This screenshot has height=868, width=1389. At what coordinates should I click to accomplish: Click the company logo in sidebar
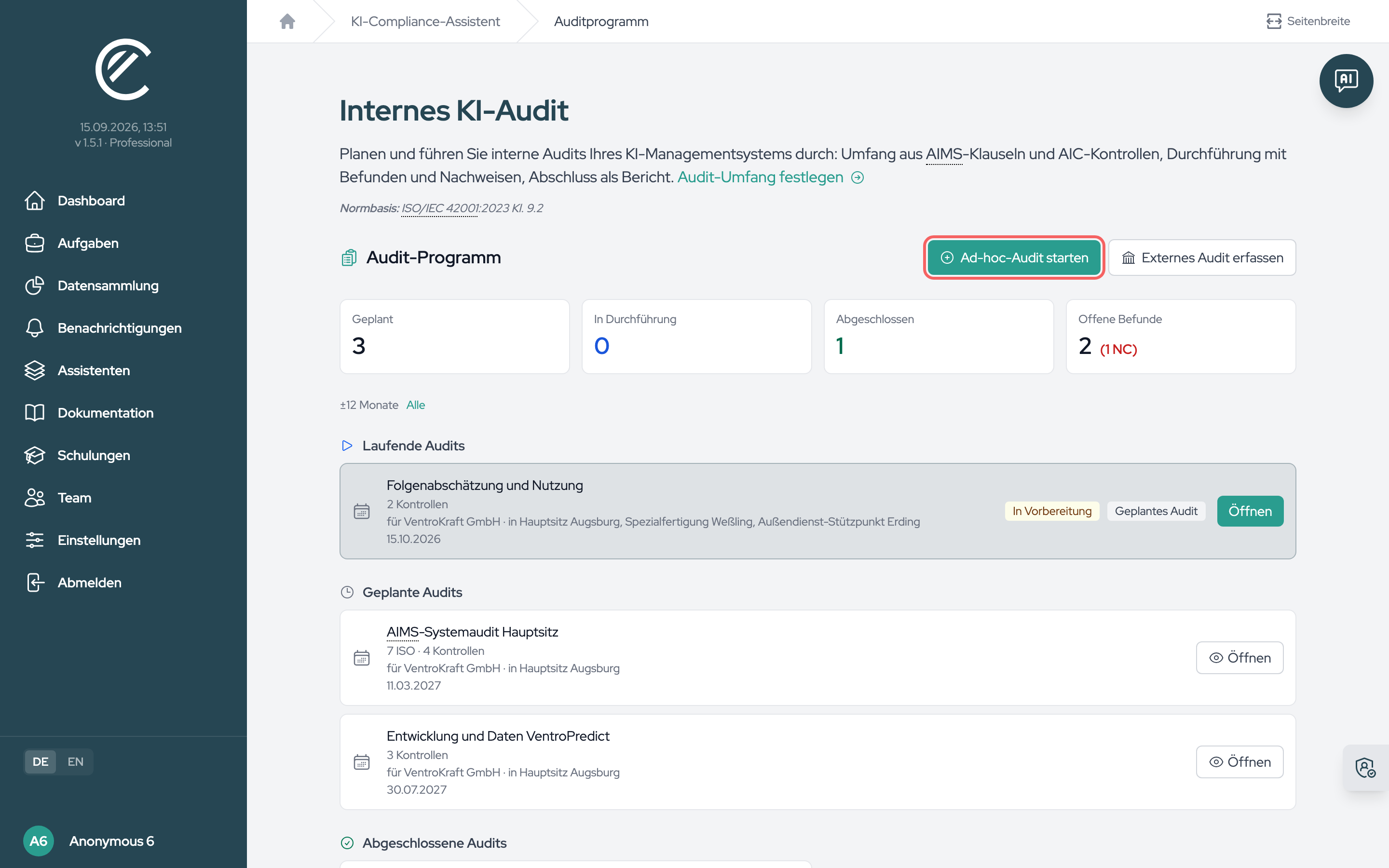[123, 69]
